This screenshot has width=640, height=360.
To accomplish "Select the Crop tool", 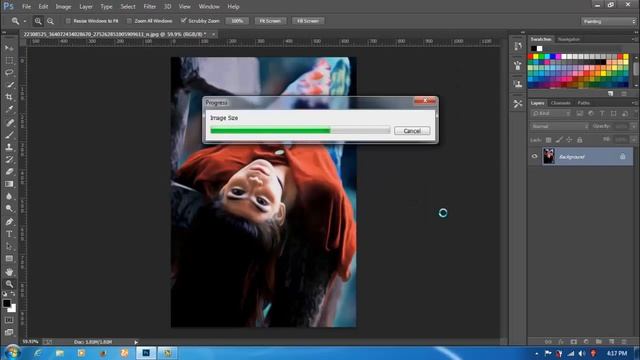I will click(9, 97).
